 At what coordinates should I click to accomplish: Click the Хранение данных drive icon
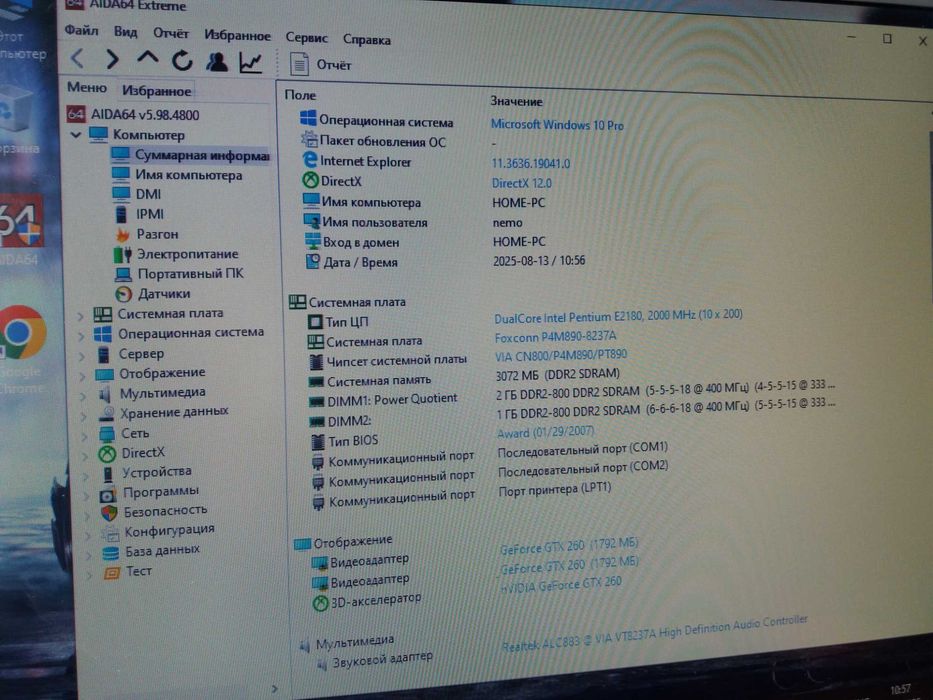point(107,414)
